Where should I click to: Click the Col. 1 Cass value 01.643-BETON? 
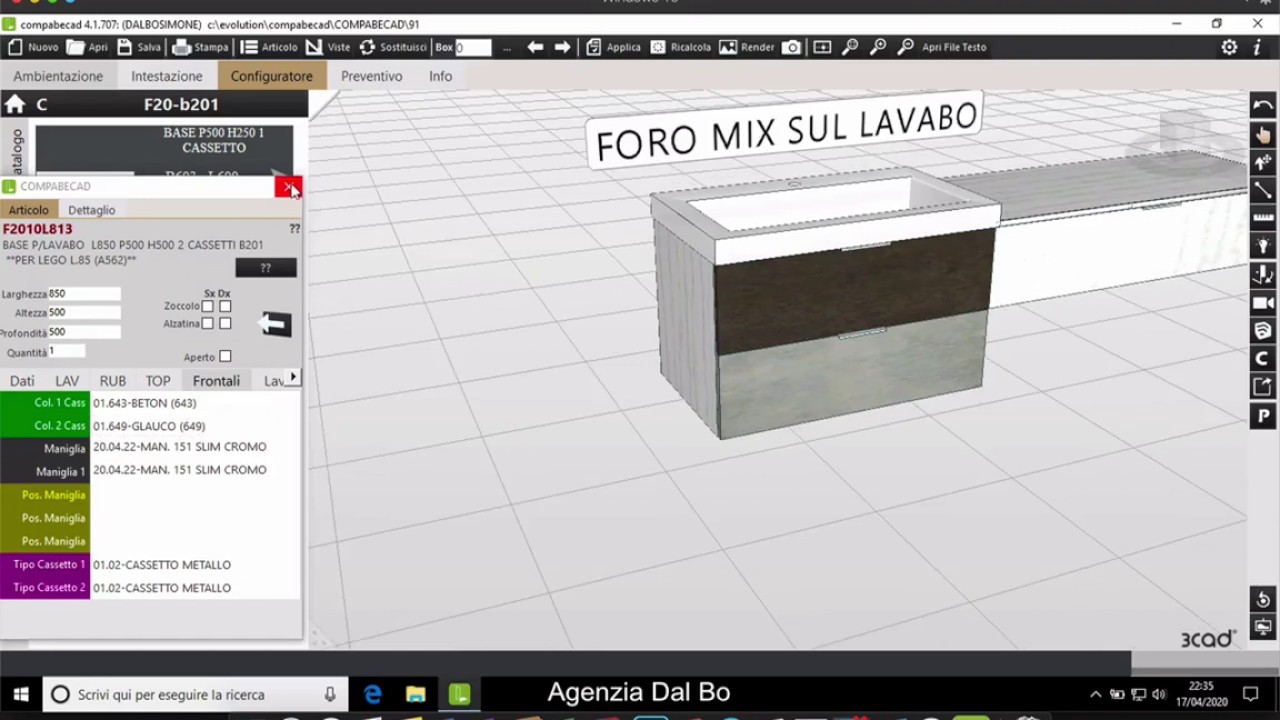(x=195, y=403)
